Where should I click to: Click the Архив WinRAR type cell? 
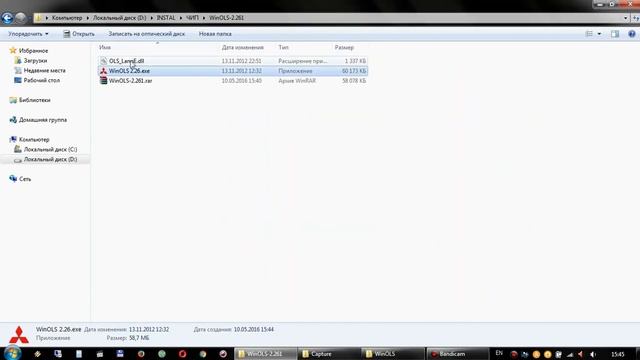pyautogui.click(x=297, y=81)
